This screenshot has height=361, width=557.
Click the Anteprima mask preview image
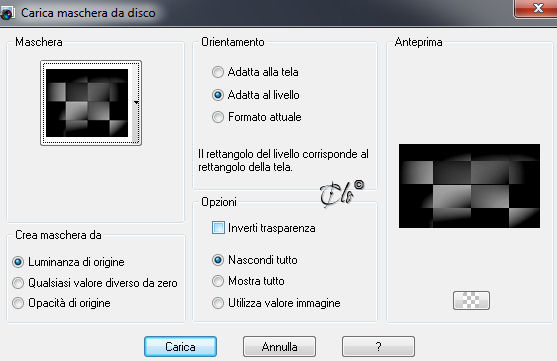tap(469, 186)
